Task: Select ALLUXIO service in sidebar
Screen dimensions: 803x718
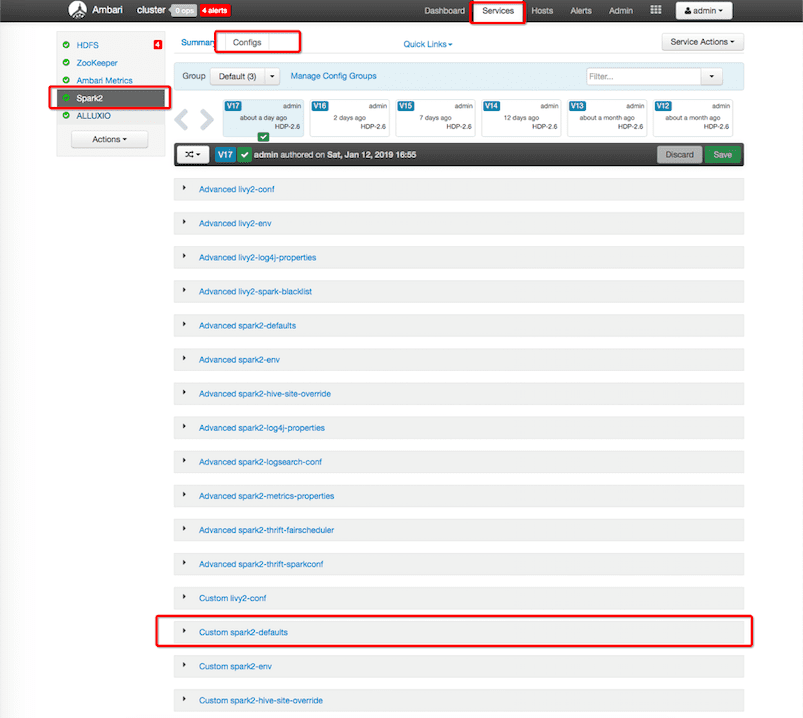Action: click(x=93, y=115)
